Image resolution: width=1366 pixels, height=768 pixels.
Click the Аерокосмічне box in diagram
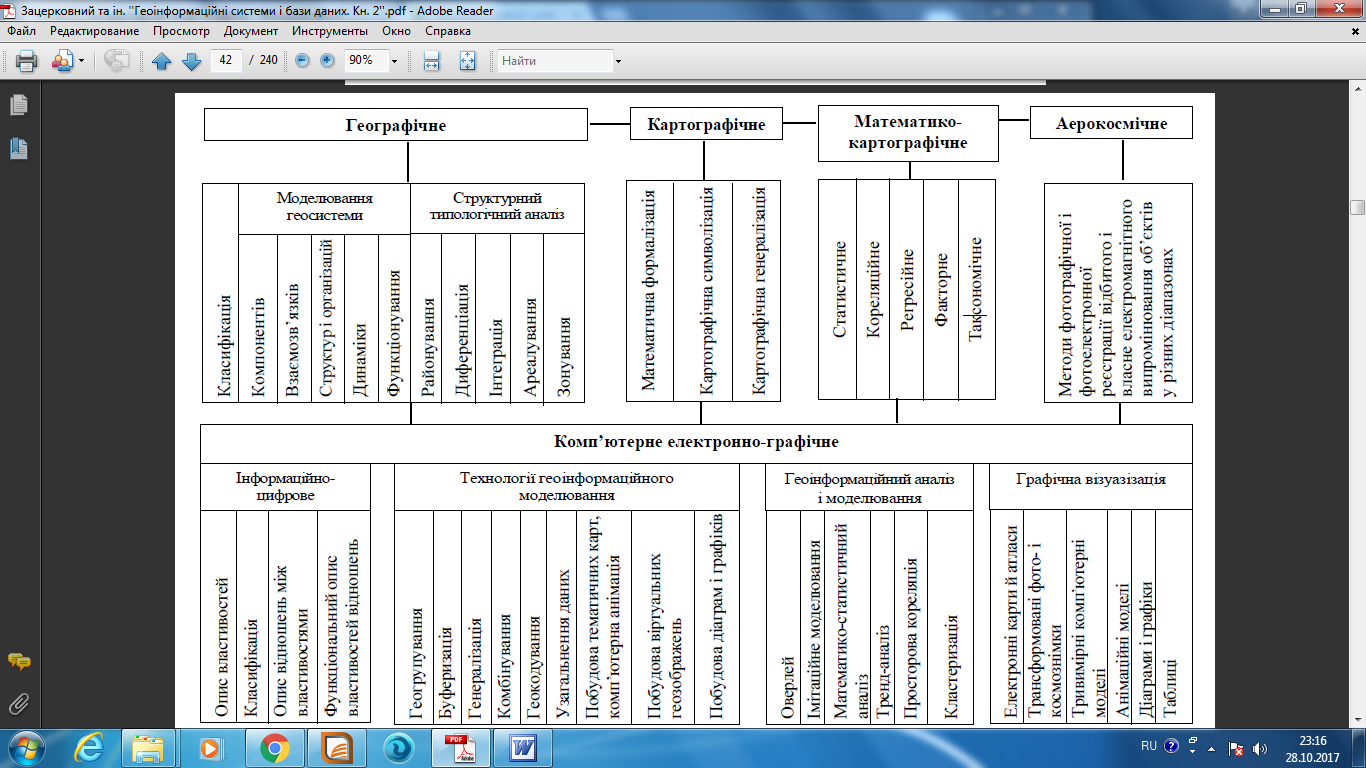(x=1111, y=124)
